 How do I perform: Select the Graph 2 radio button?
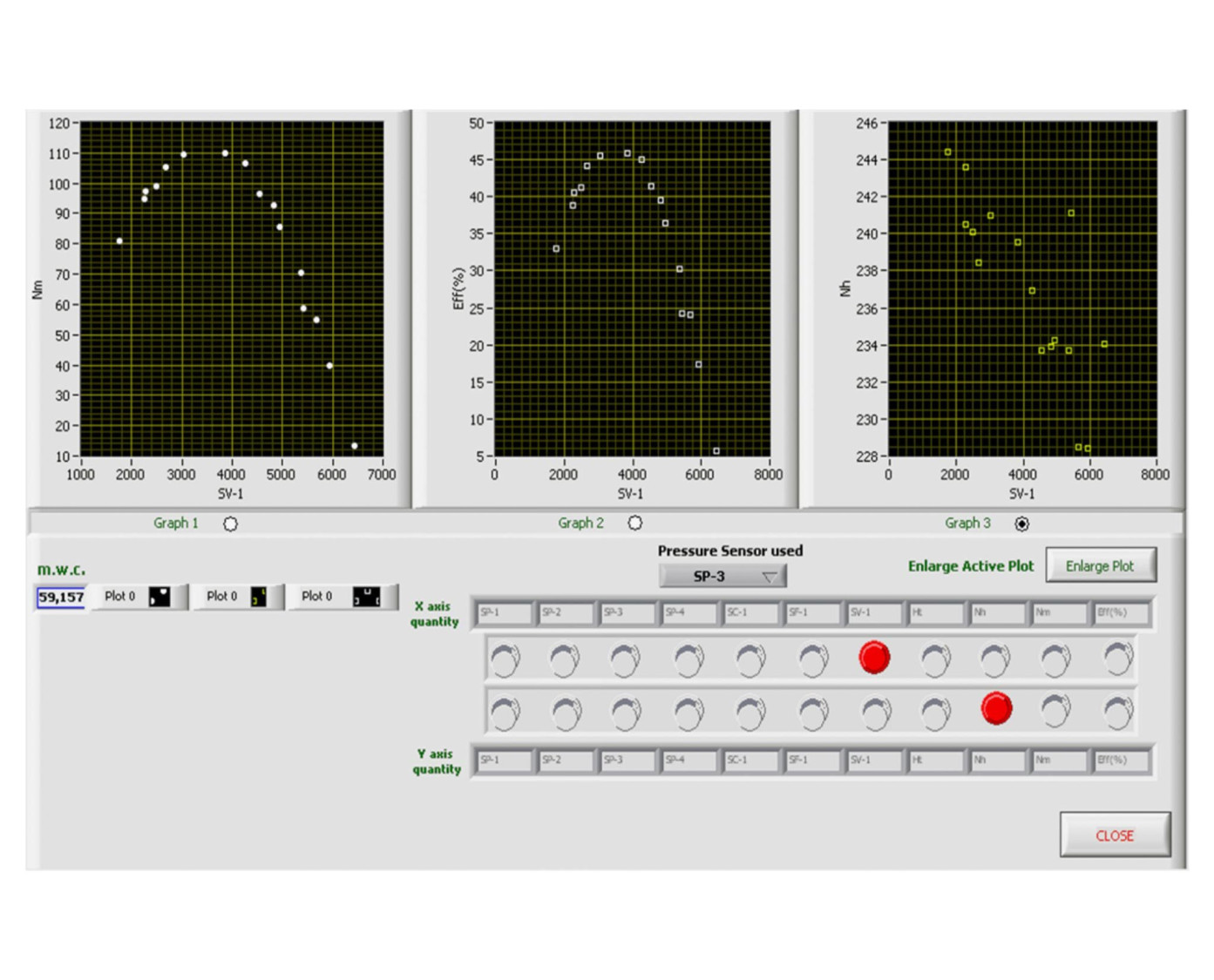coord(635,524)
